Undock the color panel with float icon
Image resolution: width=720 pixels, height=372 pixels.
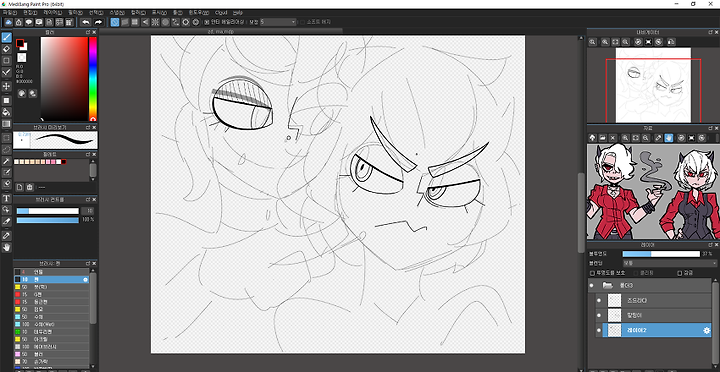[x=88, y=32]
